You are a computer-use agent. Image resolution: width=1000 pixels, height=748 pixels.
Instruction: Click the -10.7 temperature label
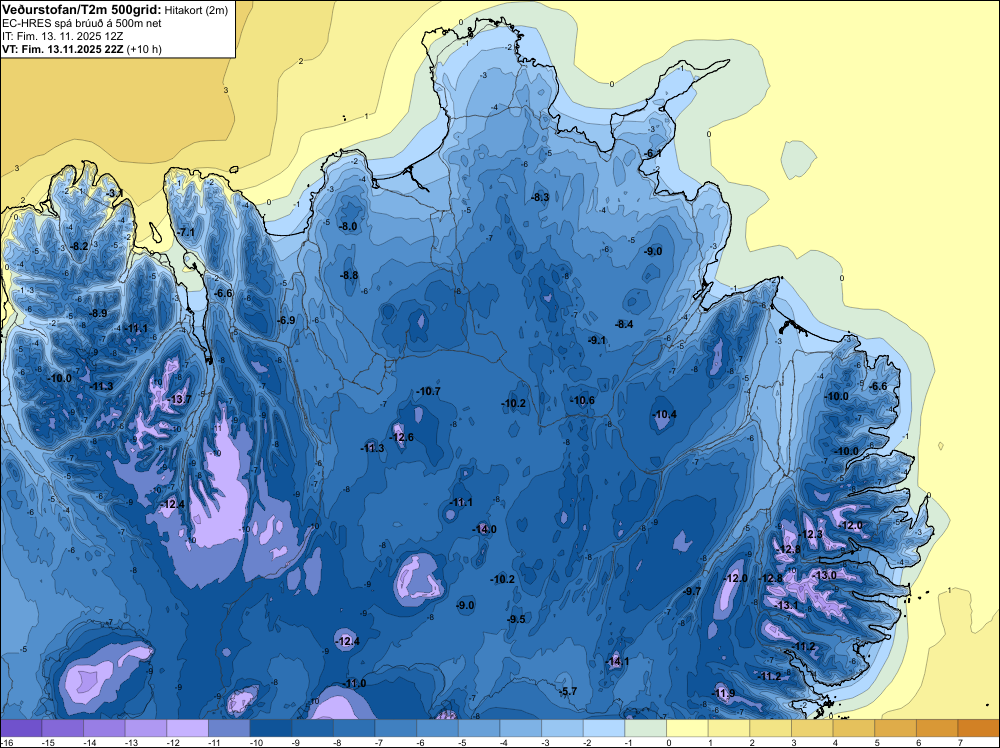428,392
